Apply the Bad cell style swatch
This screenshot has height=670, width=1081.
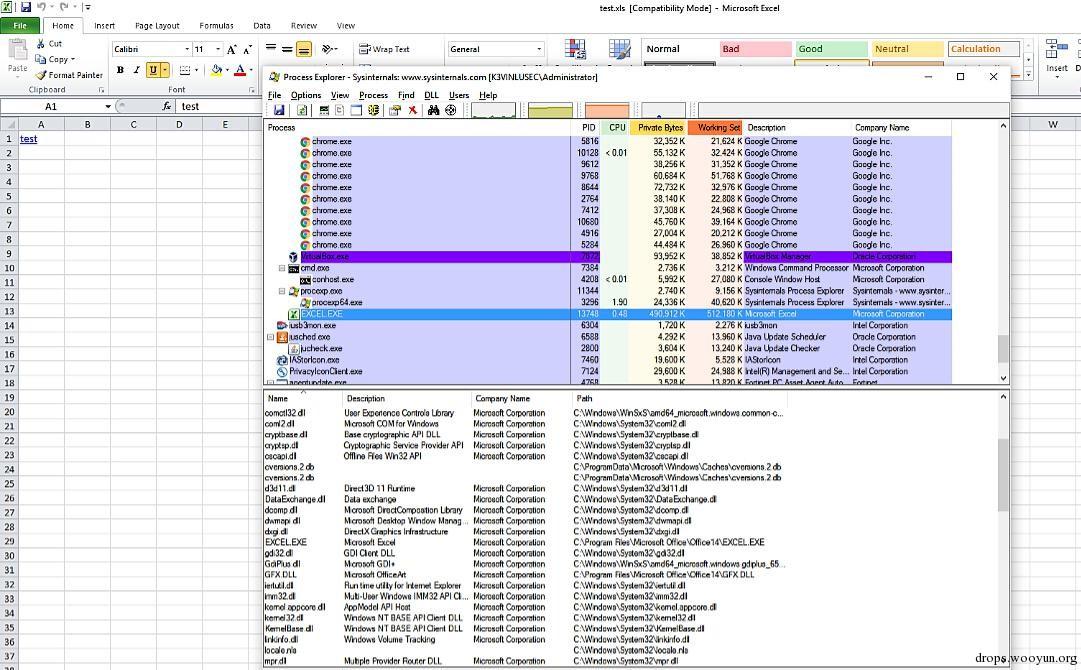point(755,49)
